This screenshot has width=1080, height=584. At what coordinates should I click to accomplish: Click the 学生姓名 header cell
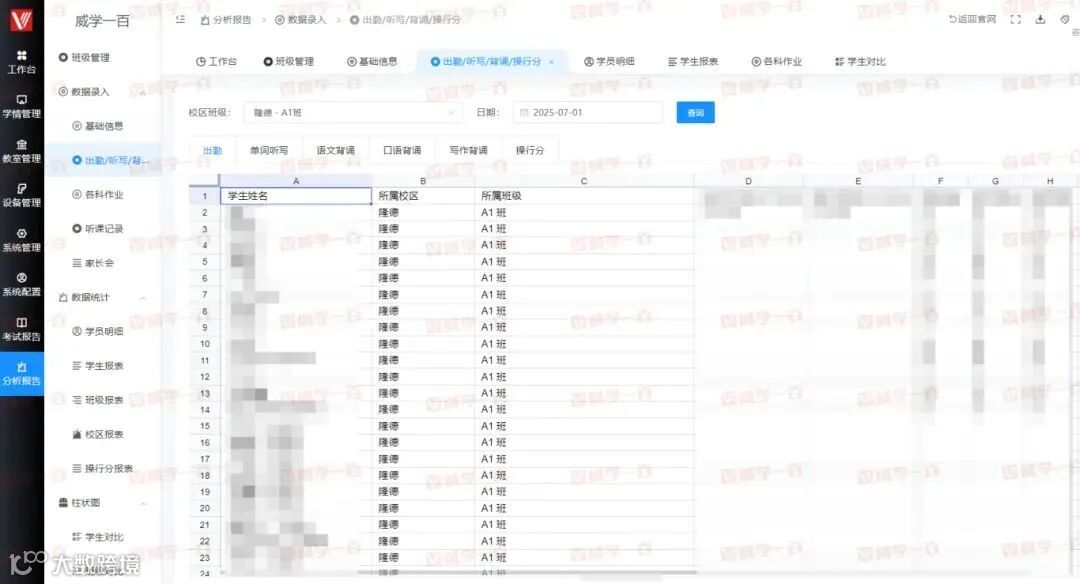[296, 196]
